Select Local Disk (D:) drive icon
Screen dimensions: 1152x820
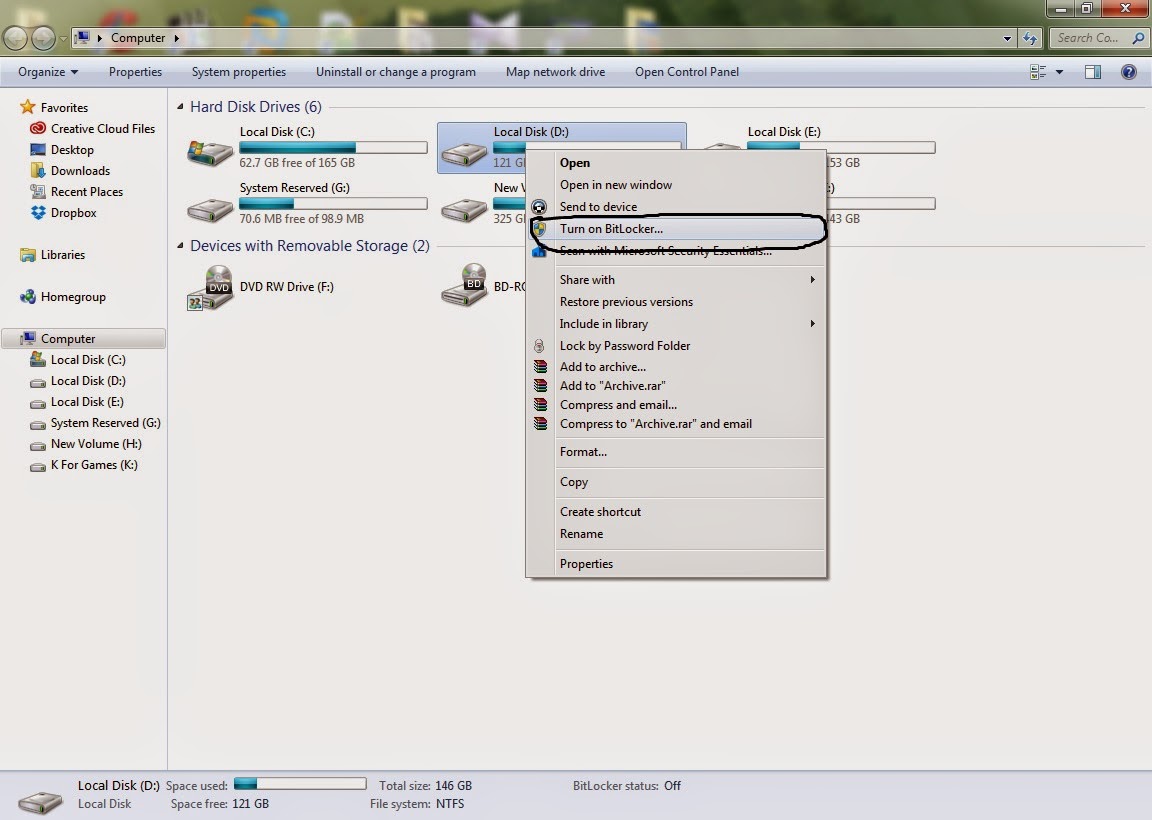(464, 154)
